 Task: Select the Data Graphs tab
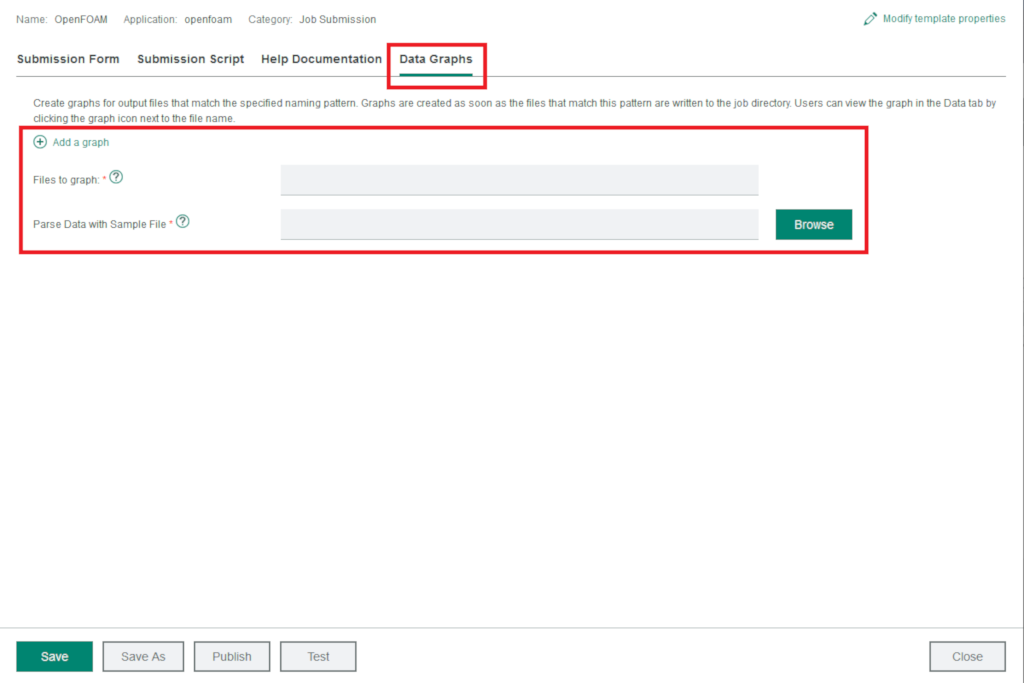point(436,59)
